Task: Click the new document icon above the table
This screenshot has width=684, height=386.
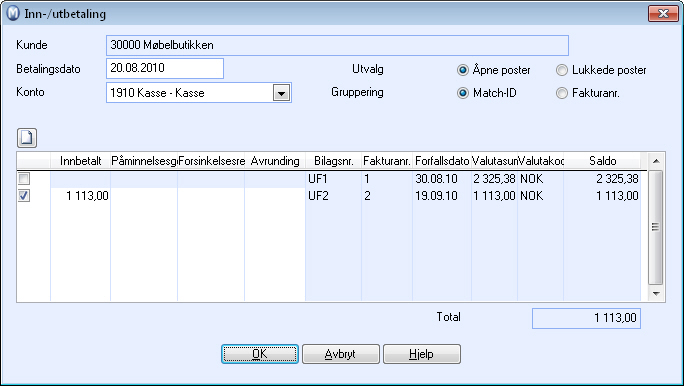Action: pyautogui.click(x=27, y=138)
